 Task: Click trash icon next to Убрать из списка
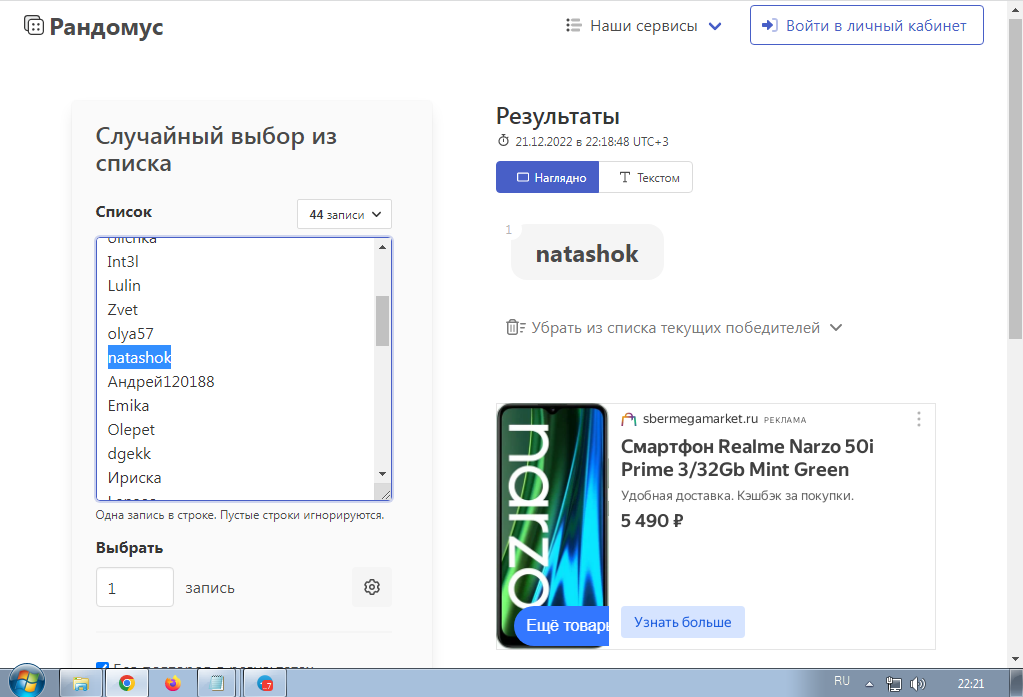pyautogui.click(x=514, y=327)
